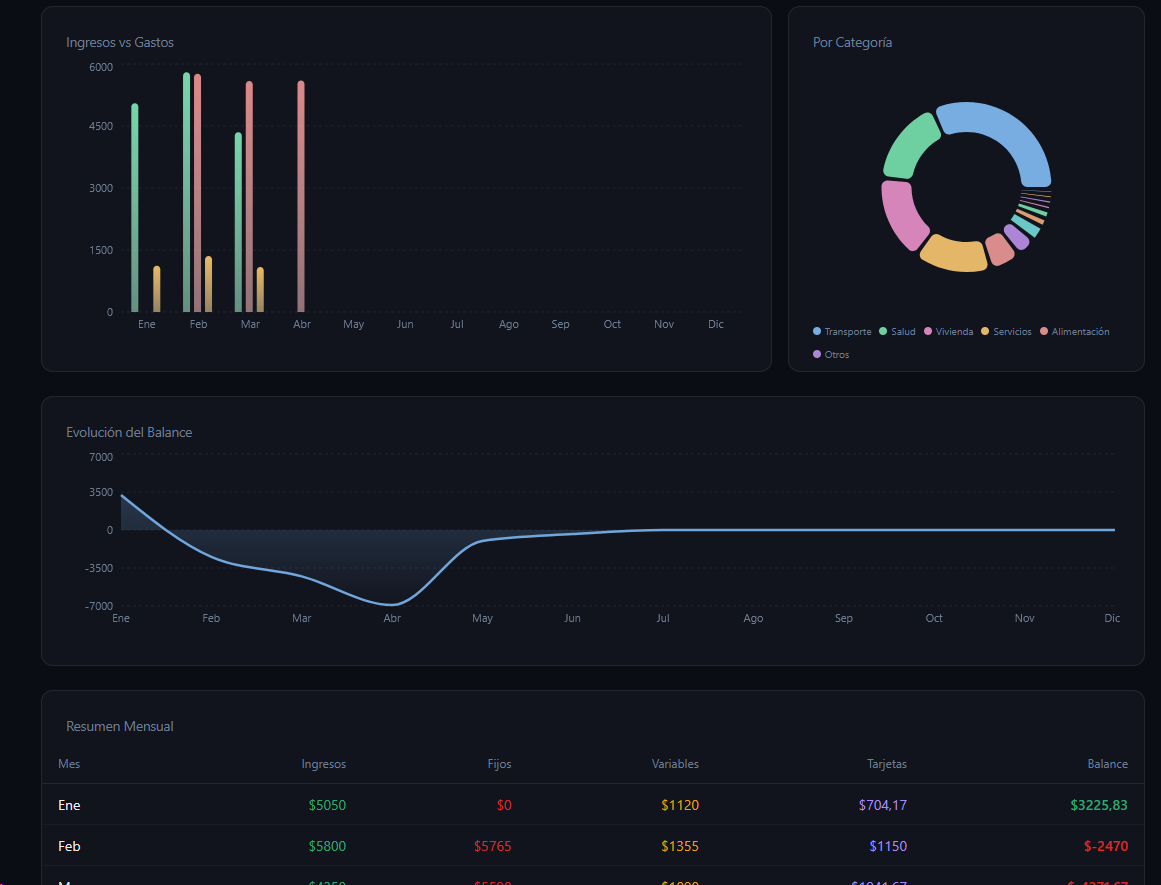
Task: Click the green Mar bar
Action: point(238,222)
